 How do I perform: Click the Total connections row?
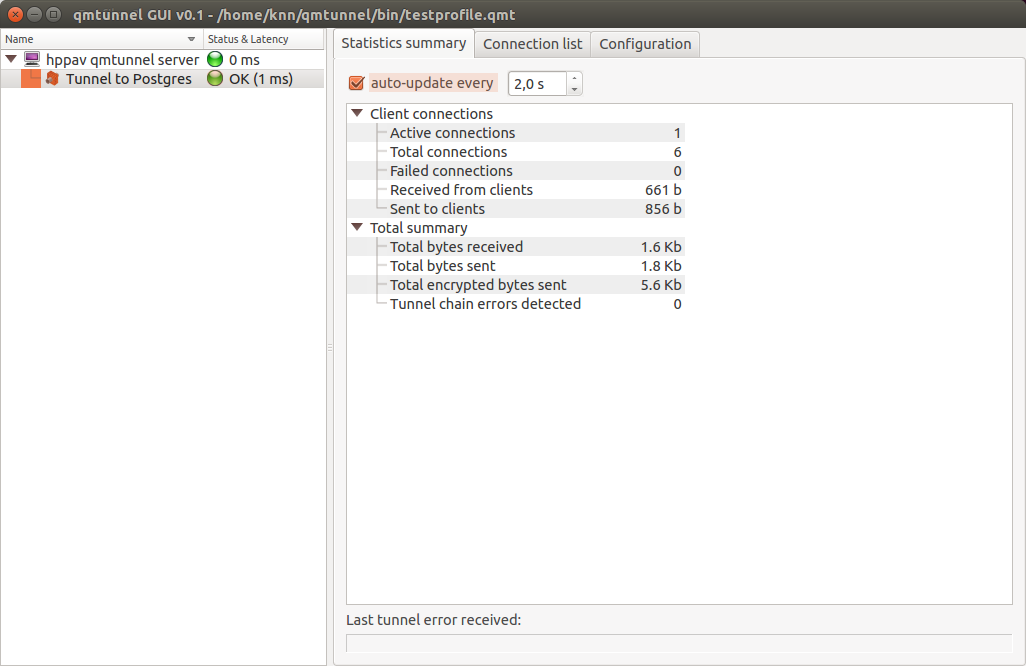click(x=516, y=152)
